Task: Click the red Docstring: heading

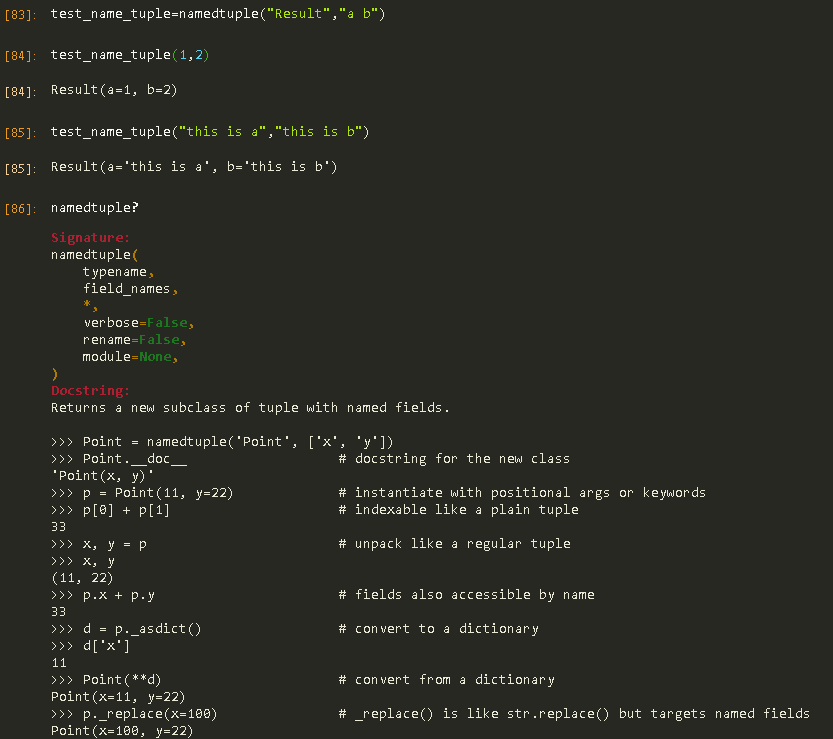Action: [90, 390]
